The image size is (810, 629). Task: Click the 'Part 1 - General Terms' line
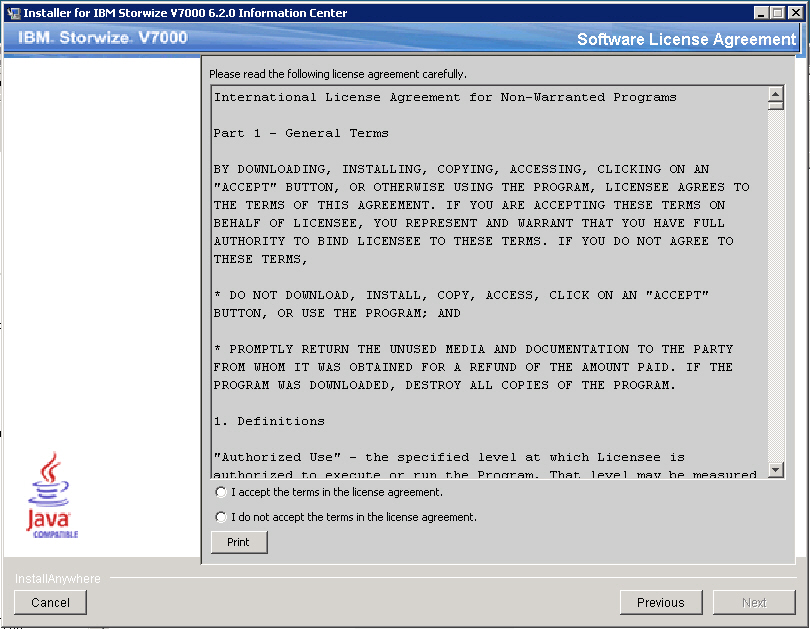click(x=301, y=133)
